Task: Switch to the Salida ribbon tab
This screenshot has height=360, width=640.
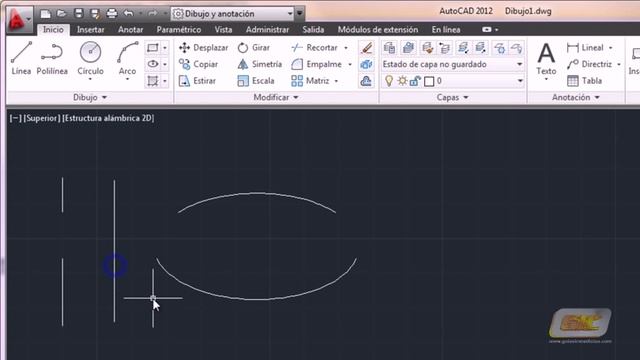Action: 313,30
